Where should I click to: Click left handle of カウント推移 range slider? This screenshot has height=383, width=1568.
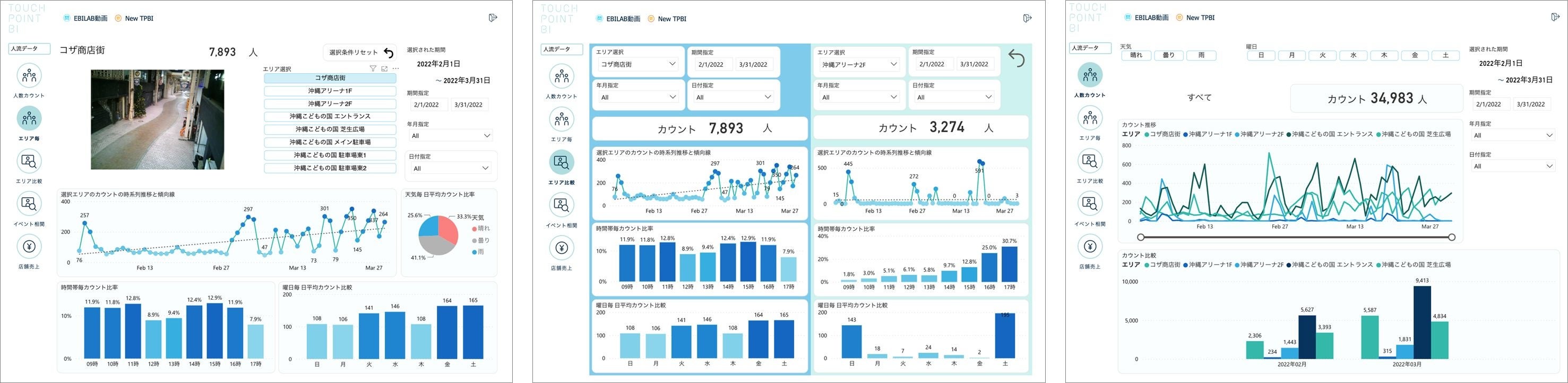pos(1141,237)
